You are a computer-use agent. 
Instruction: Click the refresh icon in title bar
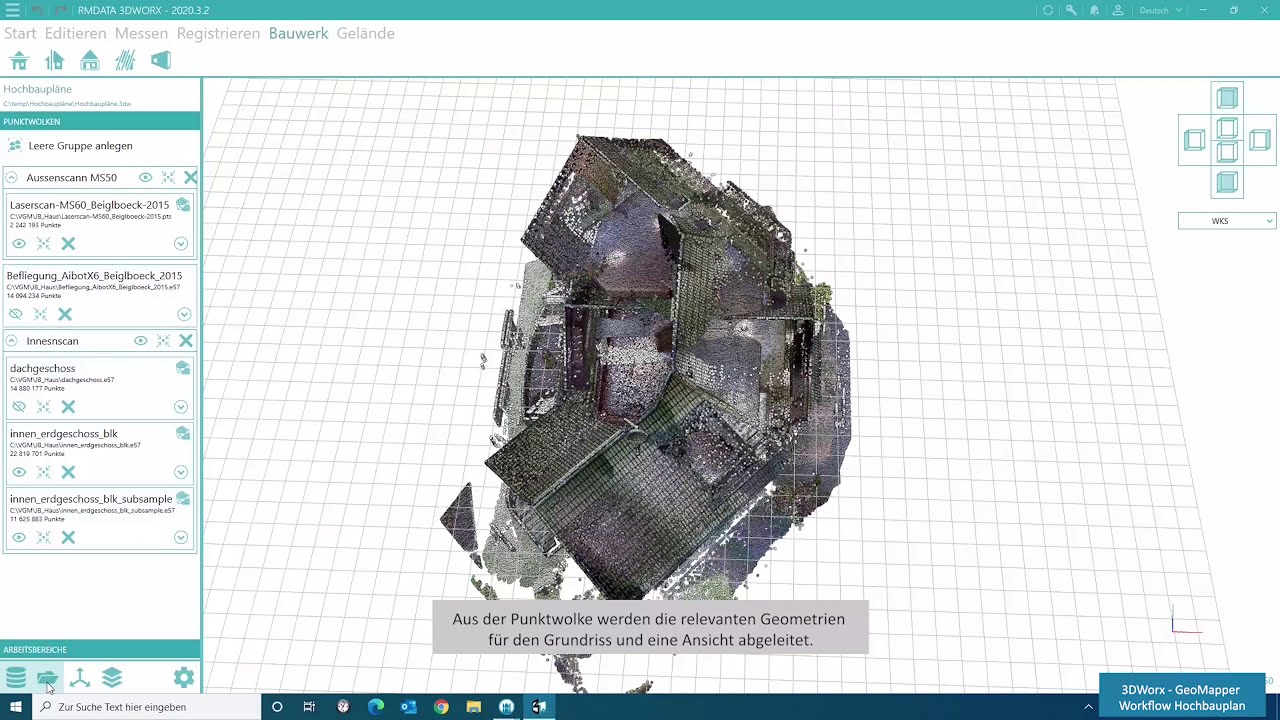point(1048,10)
